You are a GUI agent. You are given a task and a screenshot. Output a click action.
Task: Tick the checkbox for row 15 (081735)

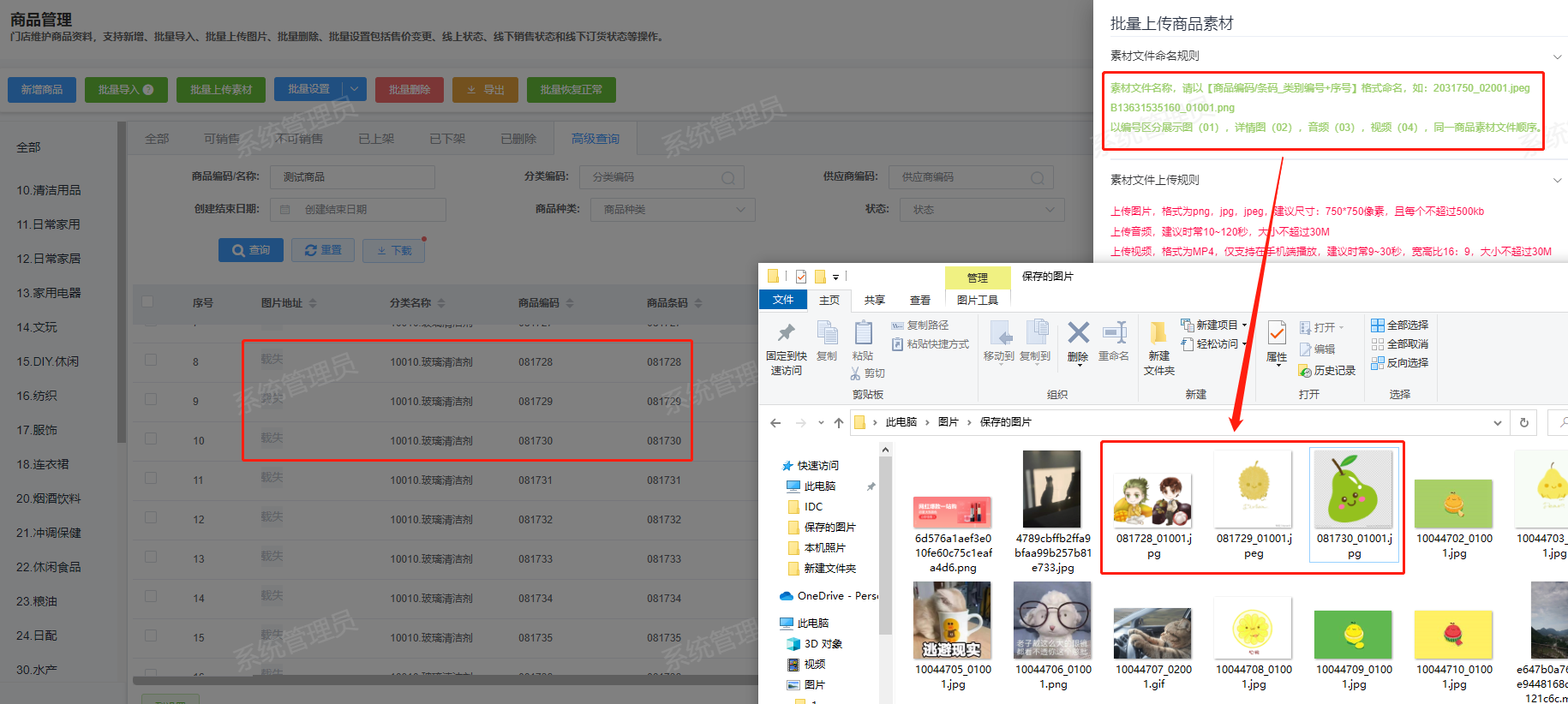coord(151,635)
